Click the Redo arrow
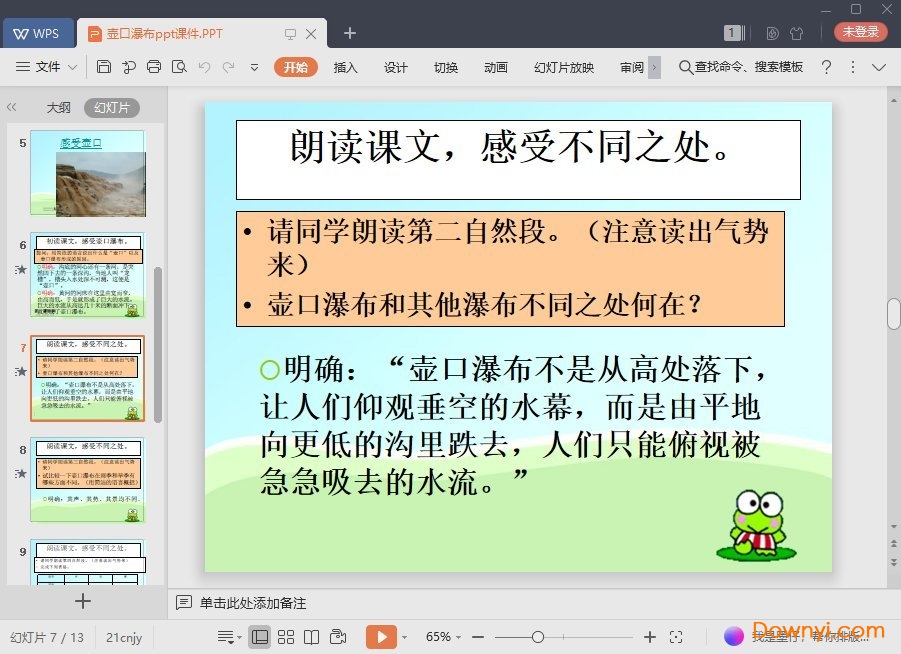The image size is (901, 654). 229,67
